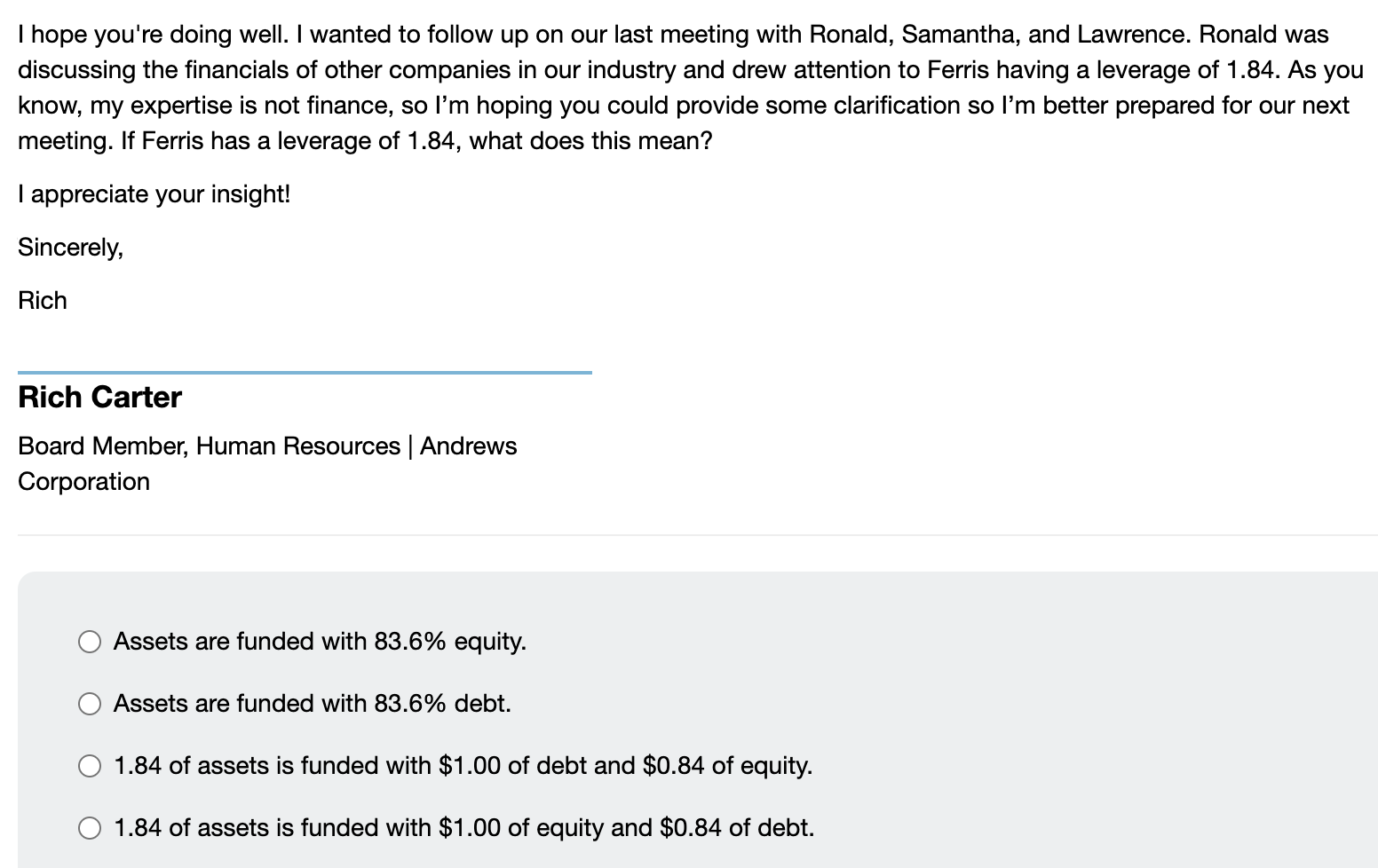Pick the third answer choice about debt funding

click(x=462, y=765)
